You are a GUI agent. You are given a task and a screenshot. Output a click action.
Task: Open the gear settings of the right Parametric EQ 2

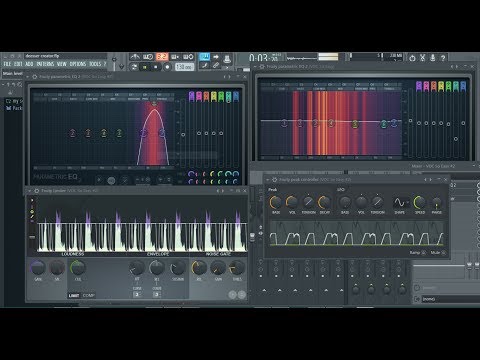pyautogui.click(x=262, y=67)
